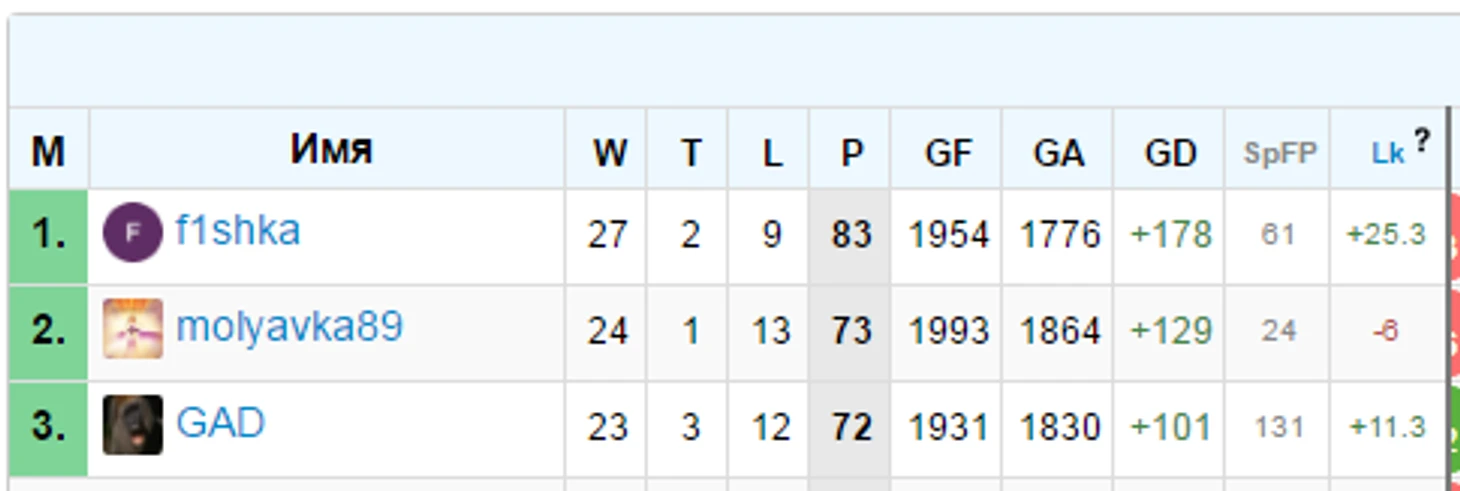The image size is (1460, 491).
Task: Open the GAD player profile link
Action: [221, 423]
